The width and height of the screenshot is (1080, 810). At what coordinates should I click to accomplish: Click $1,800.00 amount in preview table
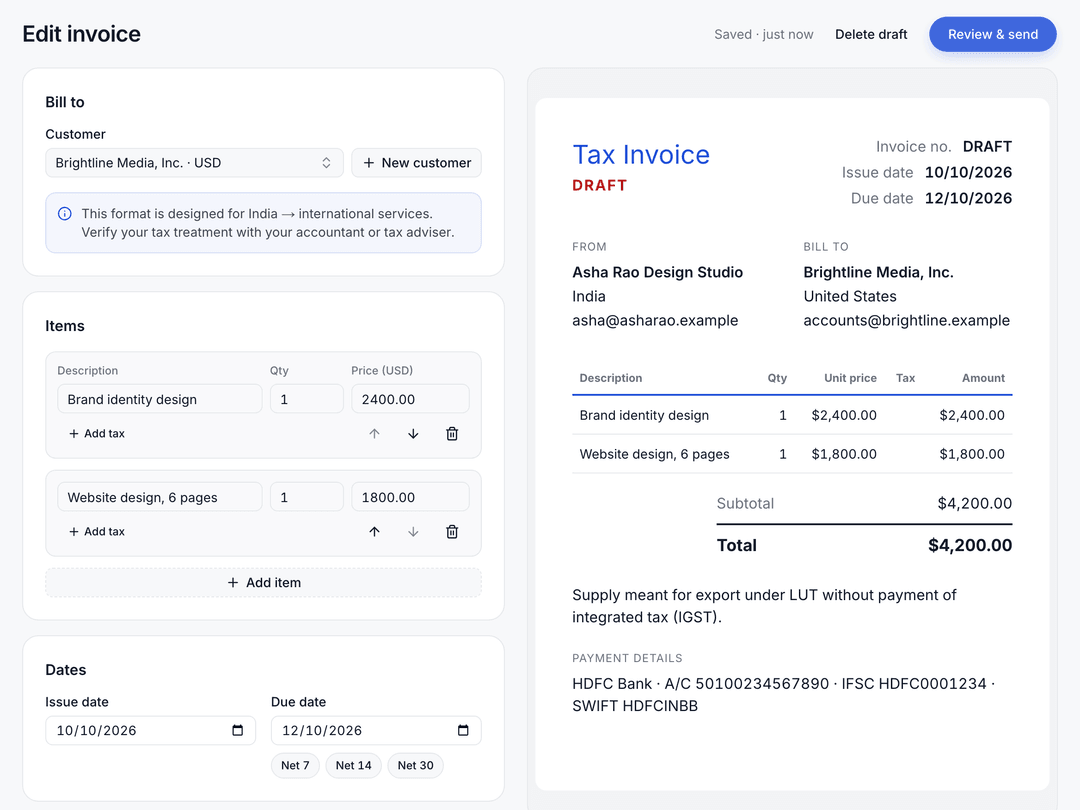tap(972, 454)
